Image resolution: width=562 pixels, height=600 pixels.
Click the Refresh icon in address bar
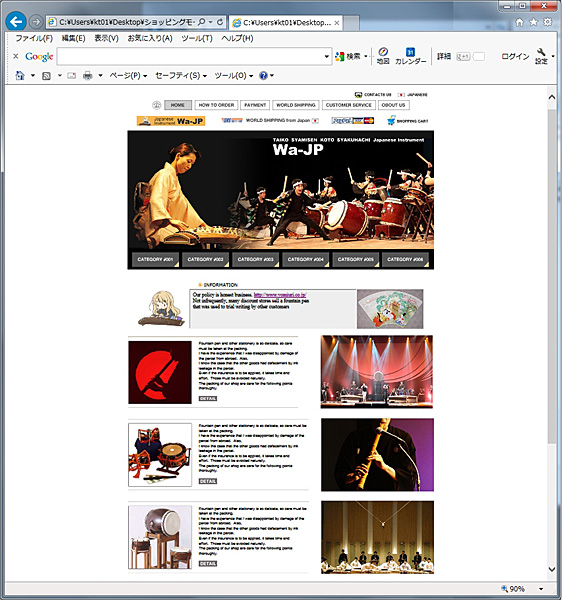click(x=220, y=22)
